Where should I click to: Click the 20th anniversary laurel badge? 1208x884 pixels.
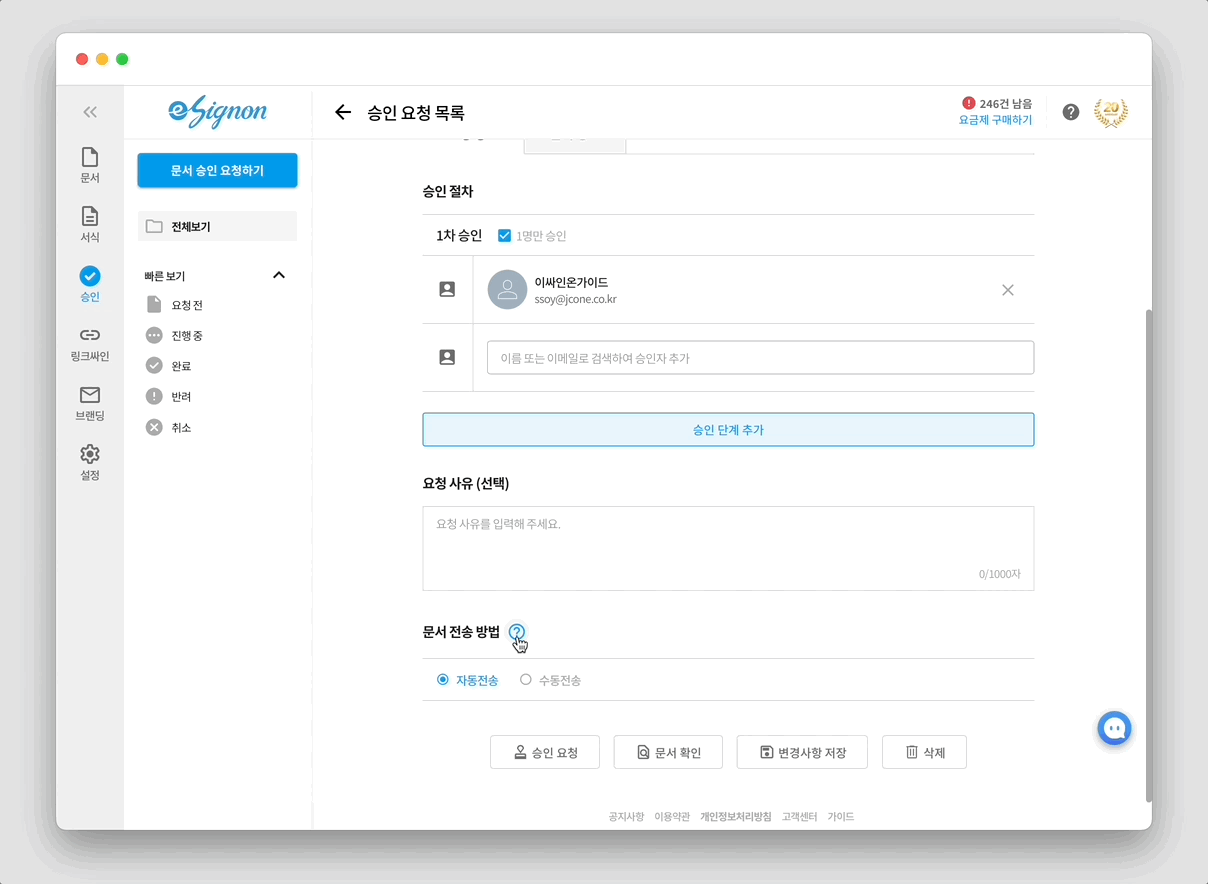point(1110,112)
